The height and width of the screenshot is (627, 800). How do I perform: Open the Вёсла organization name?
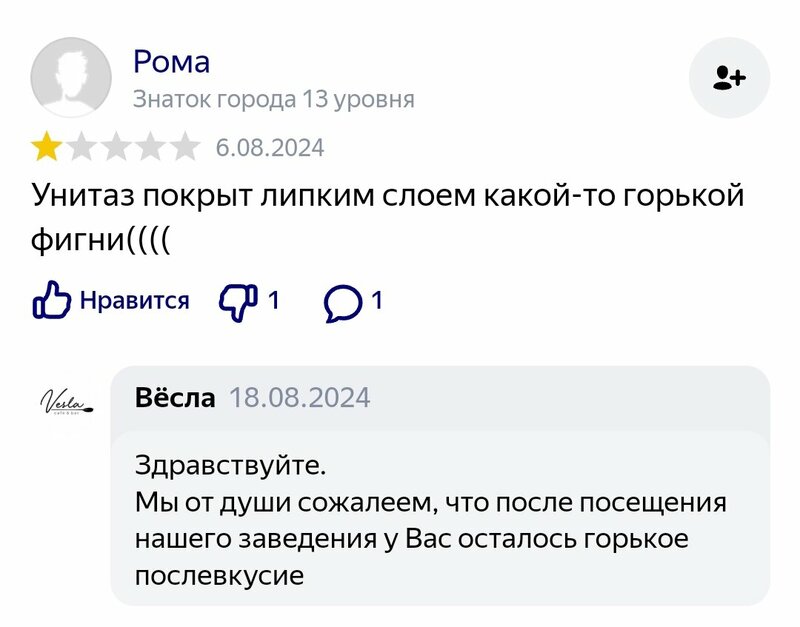pyautogui.click(x=175, y=397)
